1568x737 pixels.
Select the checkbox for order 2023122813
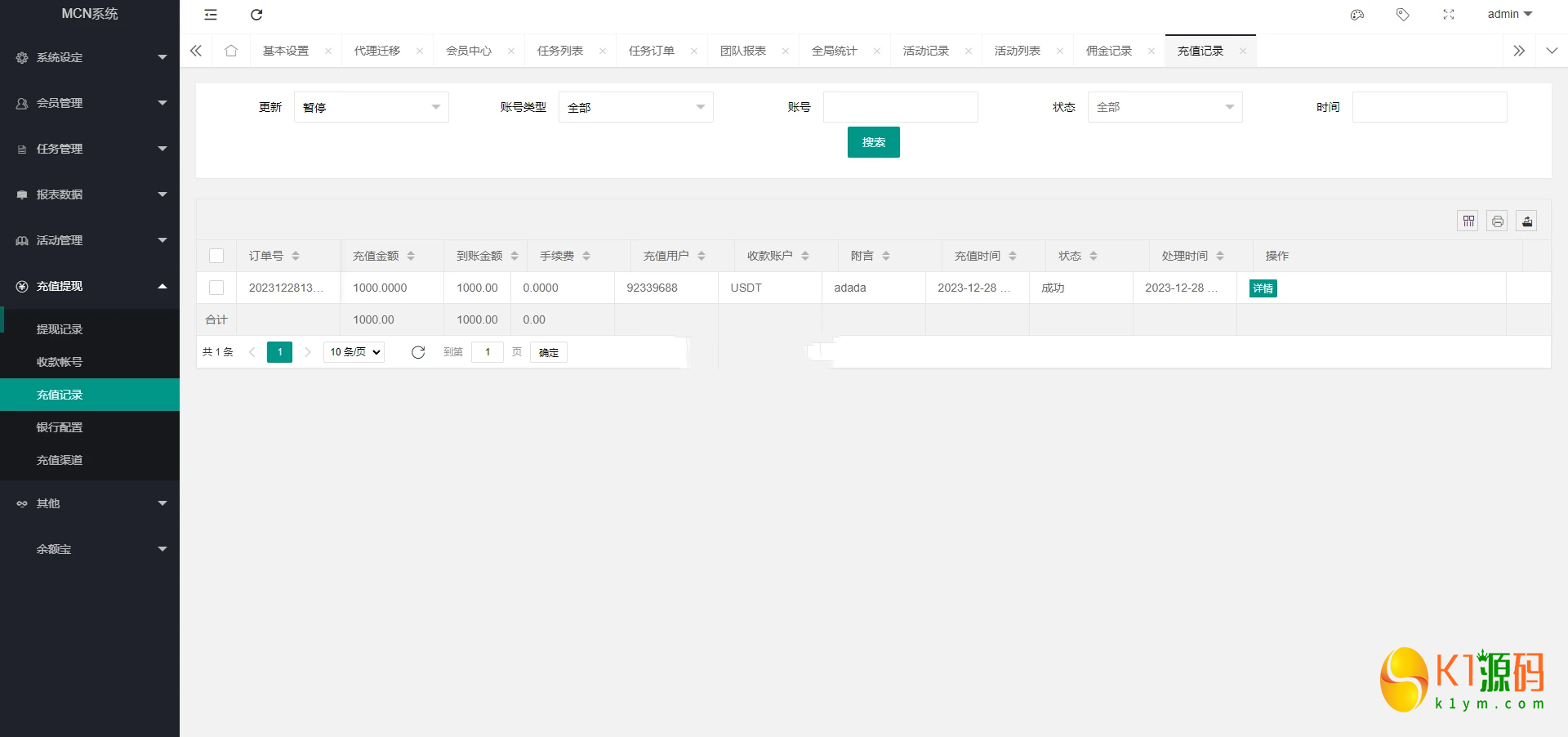coord(216,288)
